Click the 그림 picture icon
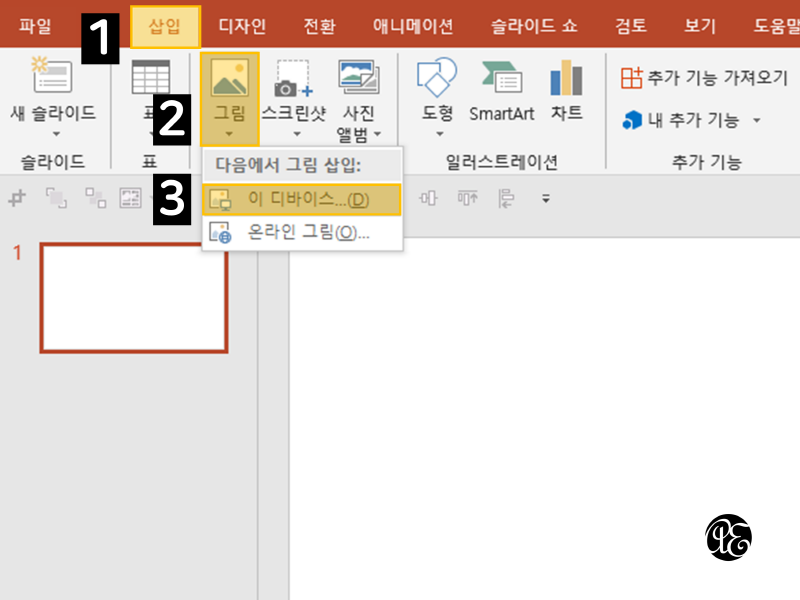800x600 pixels. 230,77
